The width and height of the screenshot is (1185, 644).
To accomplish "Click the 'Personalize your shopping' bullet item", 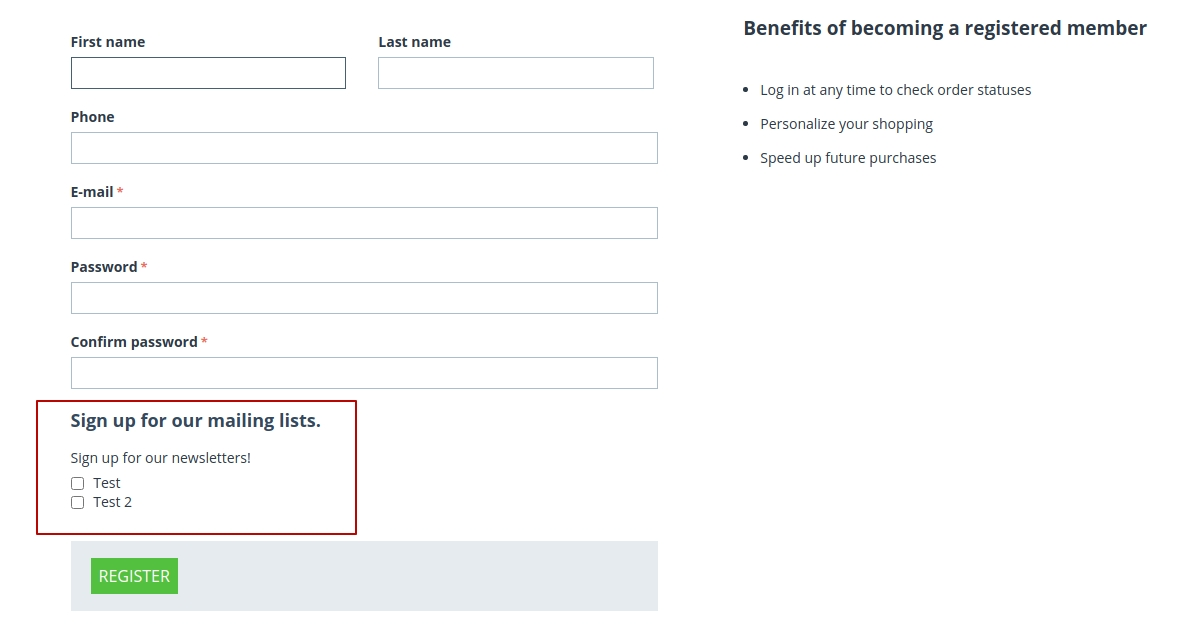I will click(x=846, y=124).
